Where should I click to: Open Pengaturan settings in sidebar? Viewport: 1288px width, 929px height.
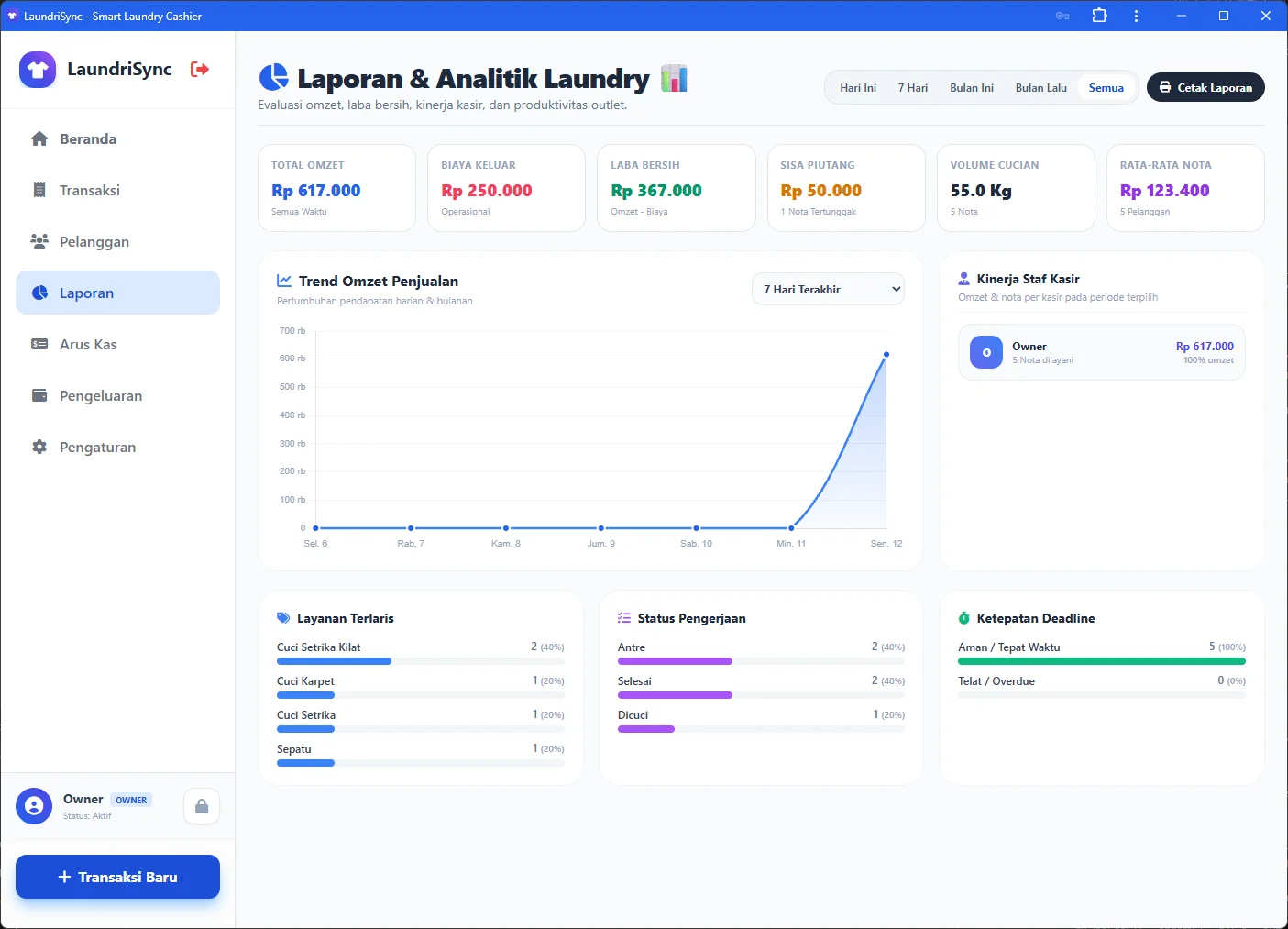coord(117,448)
